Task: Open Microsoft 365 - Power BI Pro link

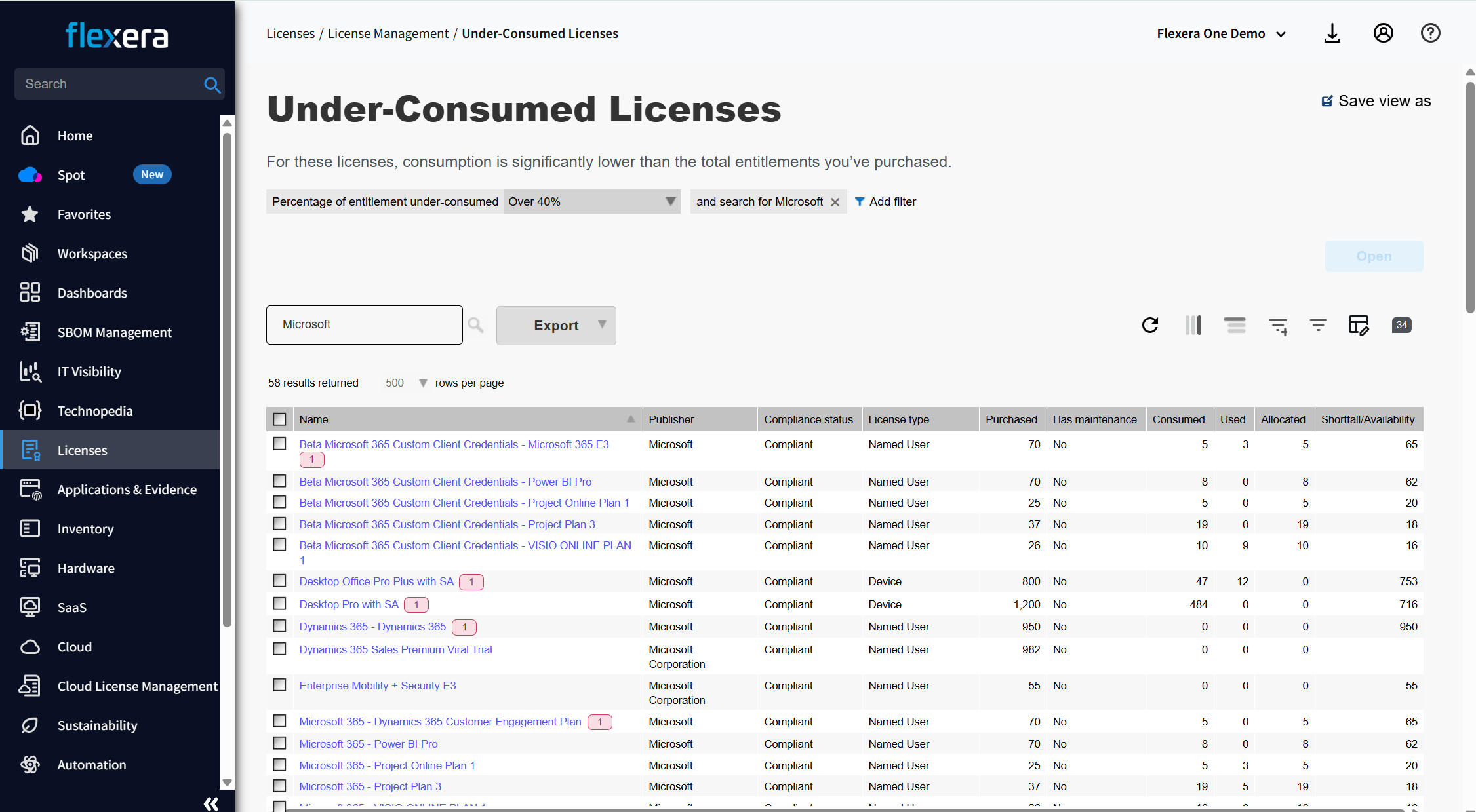Action: point(369,744)
